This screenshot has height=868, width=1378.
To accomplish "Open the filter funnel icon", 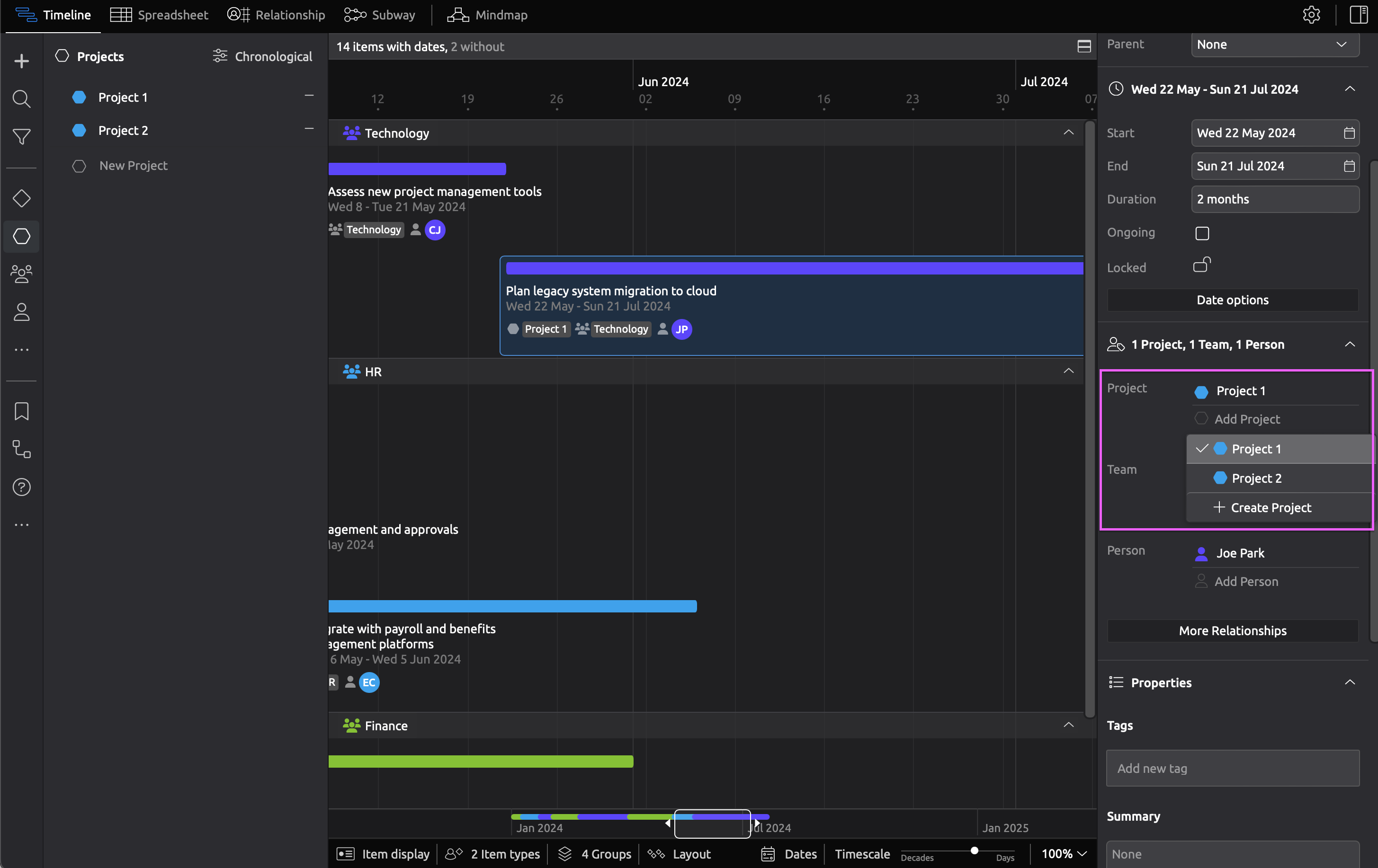I will (21, 136).
